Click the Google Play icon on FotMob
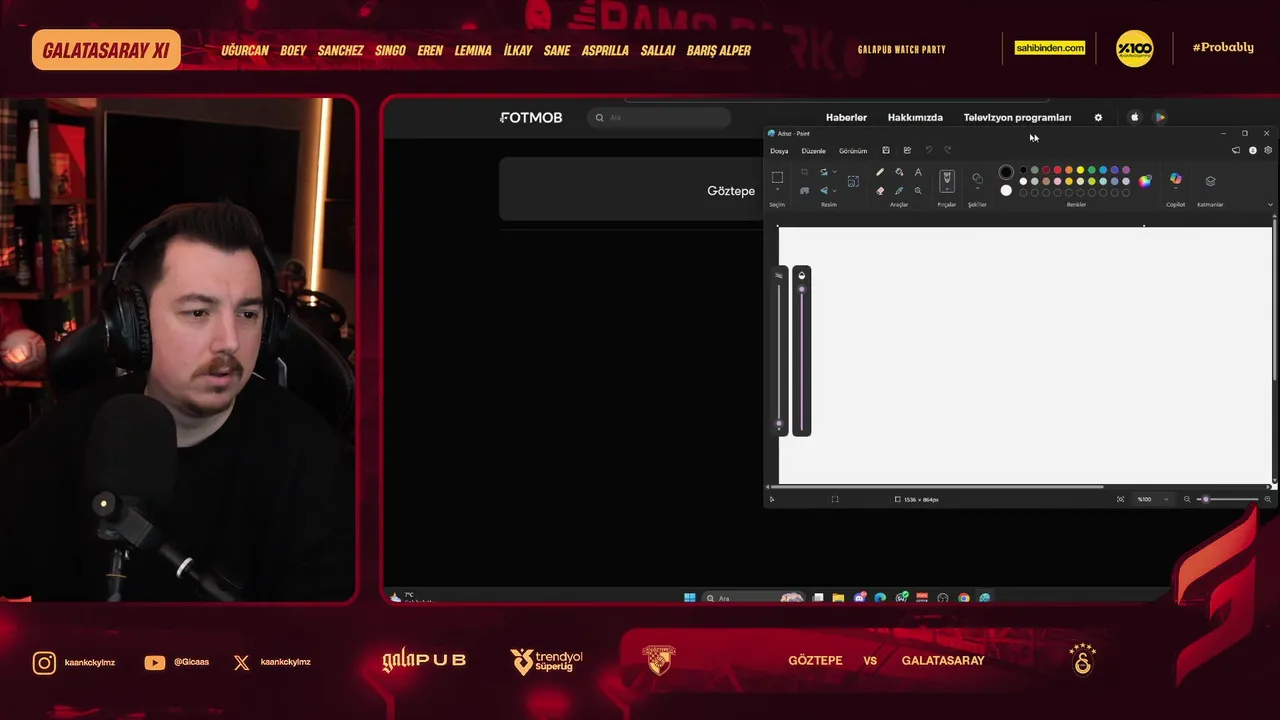 (1159, 117)
